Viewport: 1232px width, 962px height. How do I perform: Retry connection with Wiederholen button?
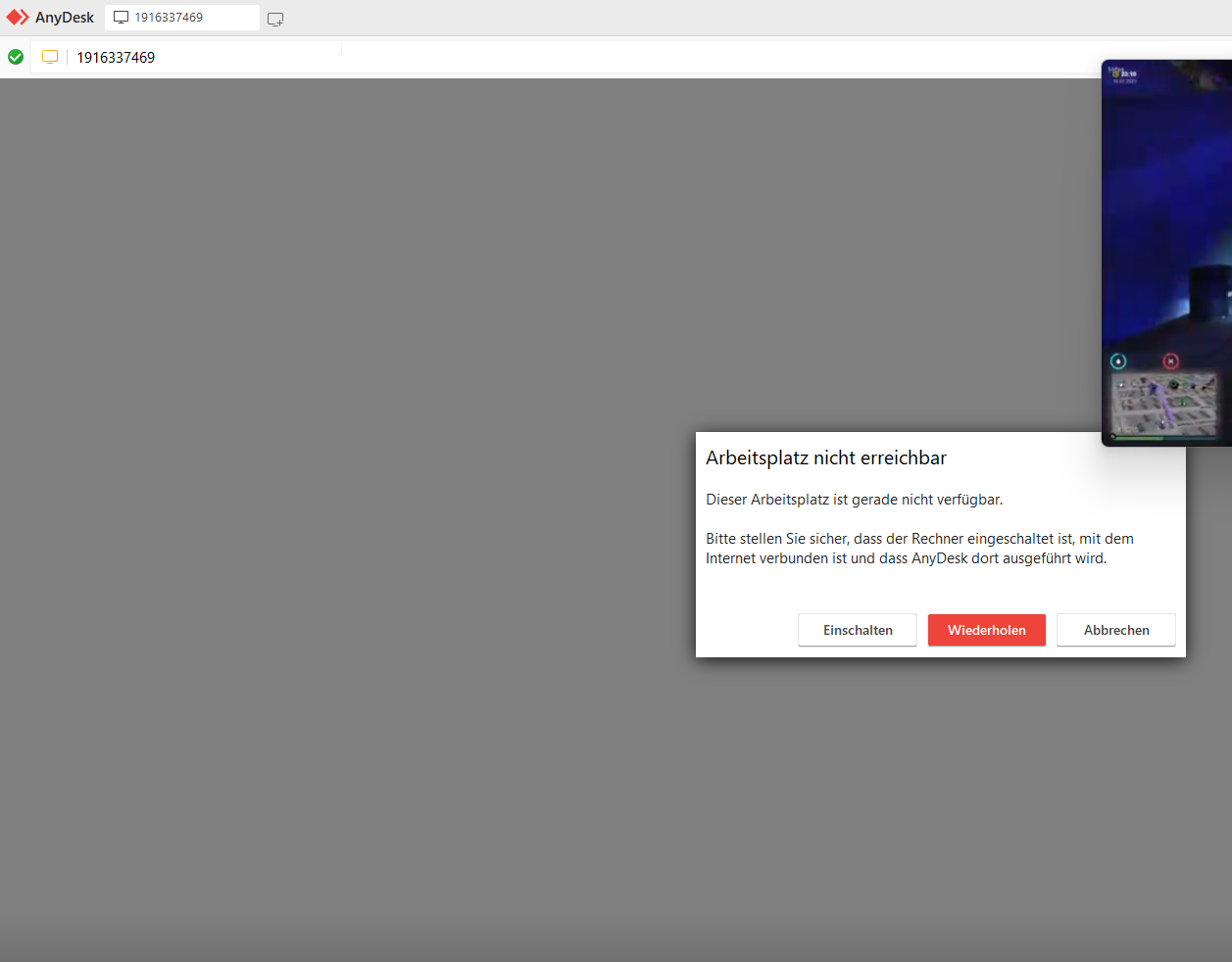coord(986,630)
